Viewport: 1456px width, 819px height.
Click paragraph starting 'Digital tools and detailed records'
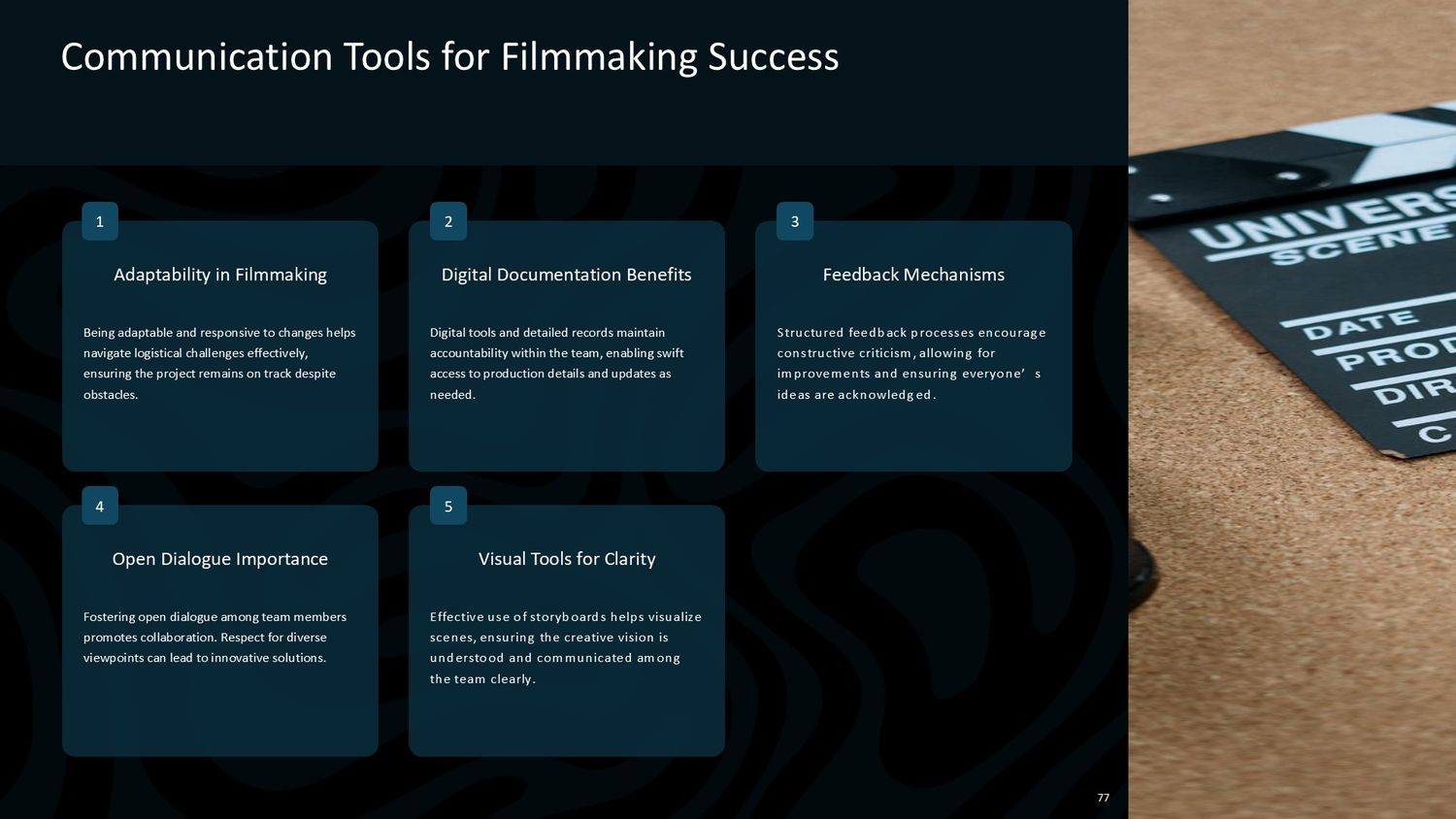pos(558,363)
